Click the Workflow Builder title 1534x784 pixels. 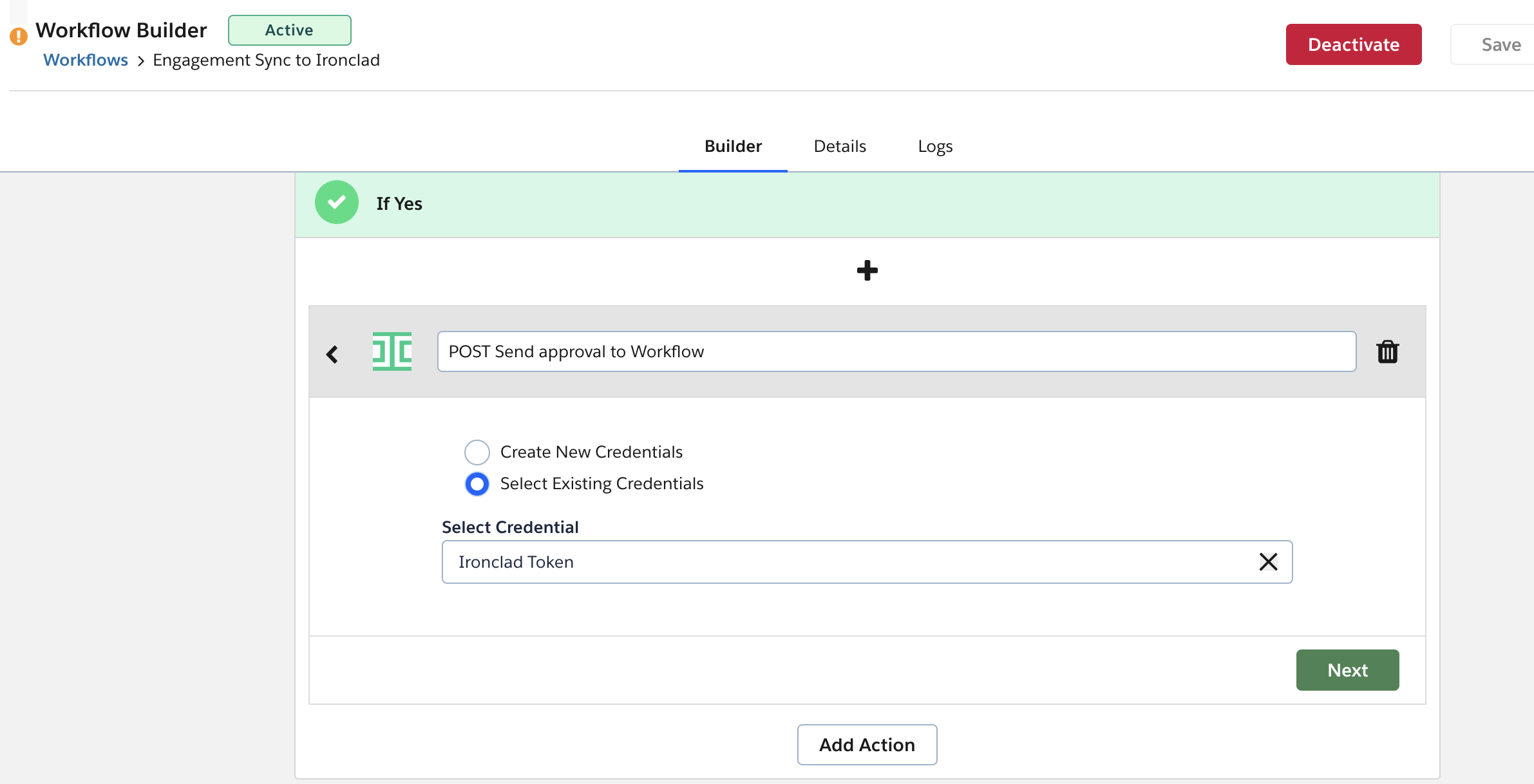(121, 30)
